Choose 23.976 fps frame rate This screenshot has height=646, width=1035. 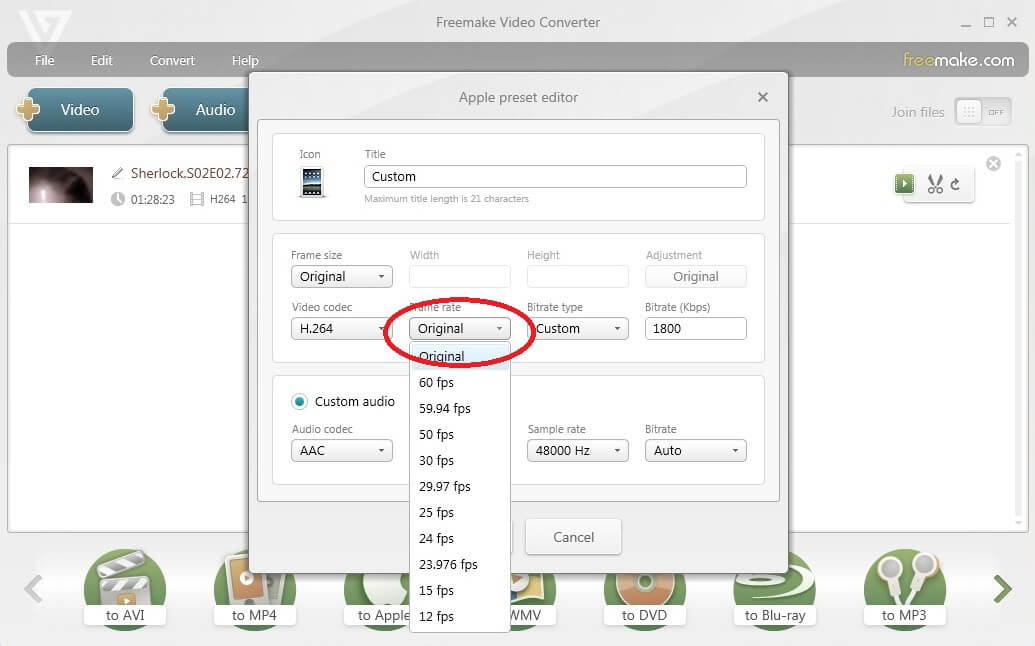click(x=460, y=564)
